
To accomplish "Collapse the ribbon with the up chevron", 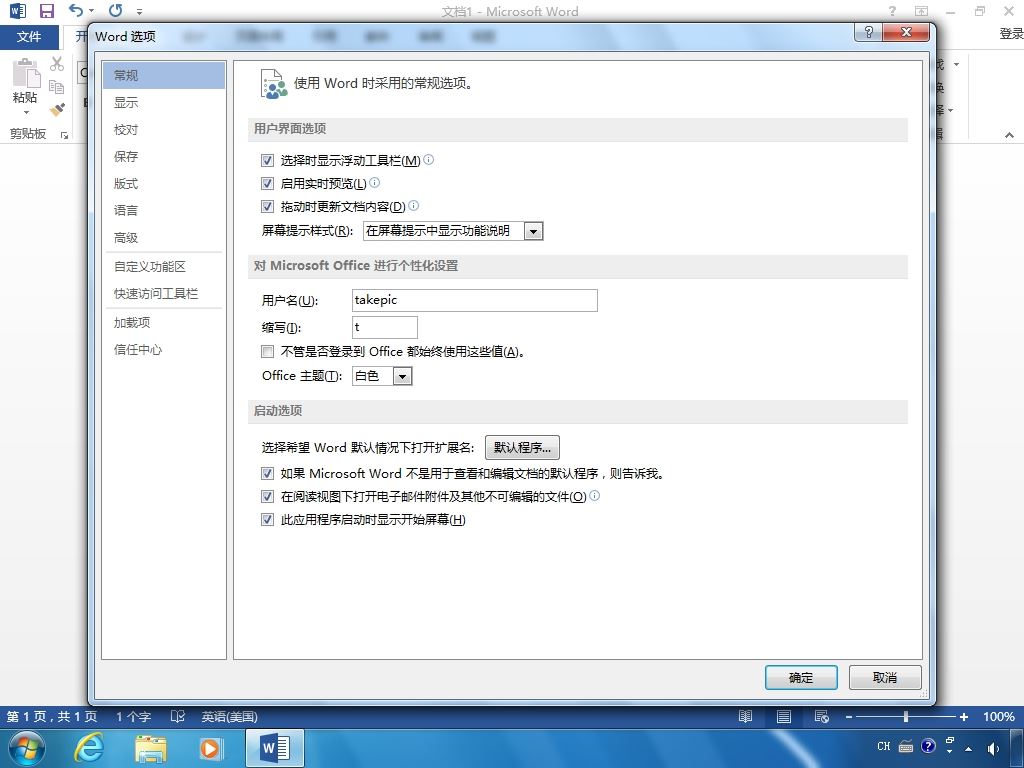I will 1010,135.
